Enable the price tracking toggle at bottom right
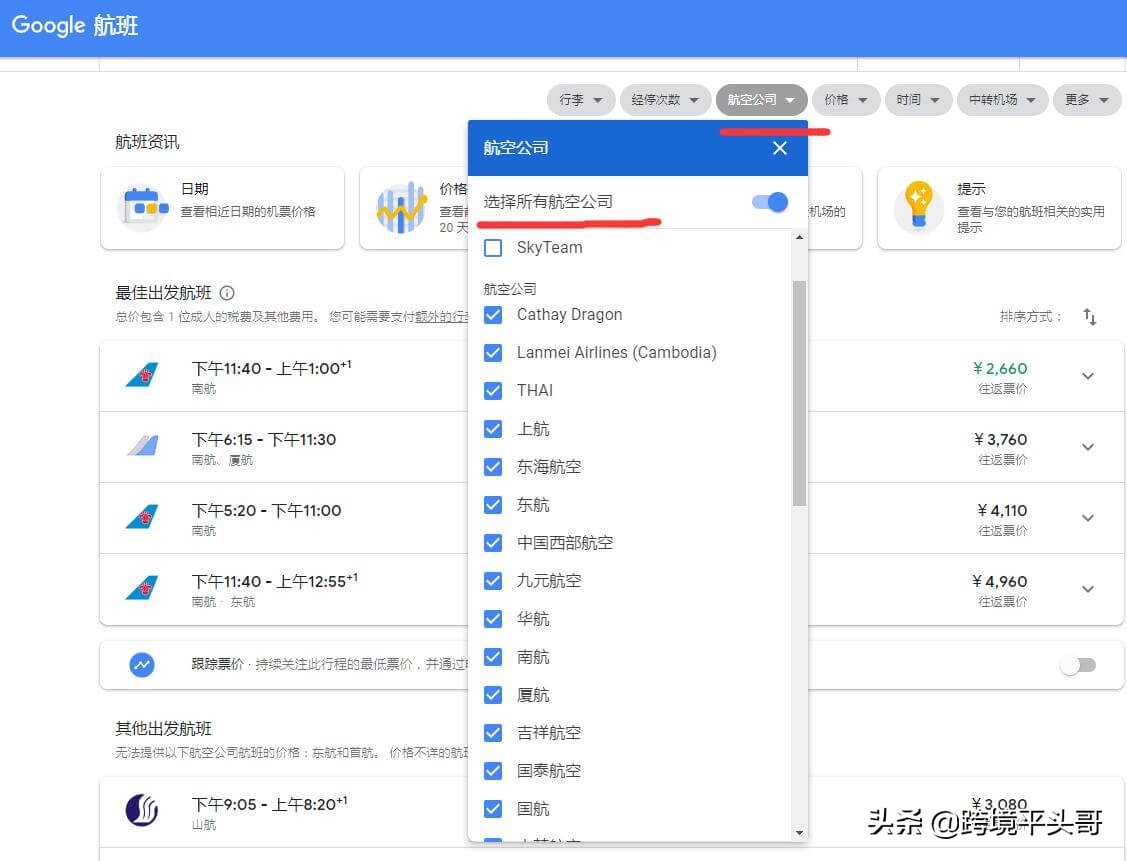Image resolution: width=1127 pixels, height=861 pixels. pyautogui.click(x=1077, y=664)
